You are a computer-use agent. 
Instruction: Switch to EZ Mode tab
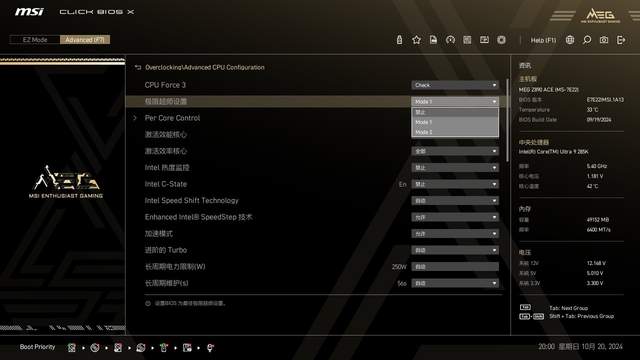coord(35,40)
